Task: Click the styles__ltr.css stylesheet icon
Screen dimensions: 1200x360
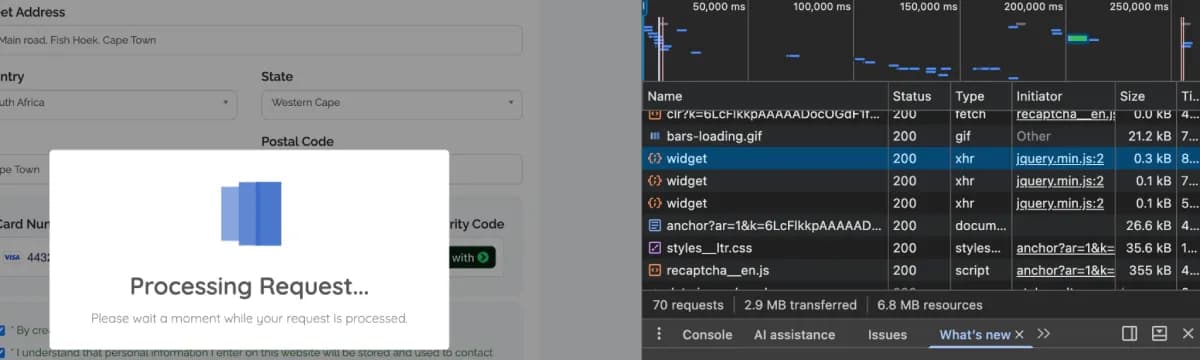Action: 655,248
